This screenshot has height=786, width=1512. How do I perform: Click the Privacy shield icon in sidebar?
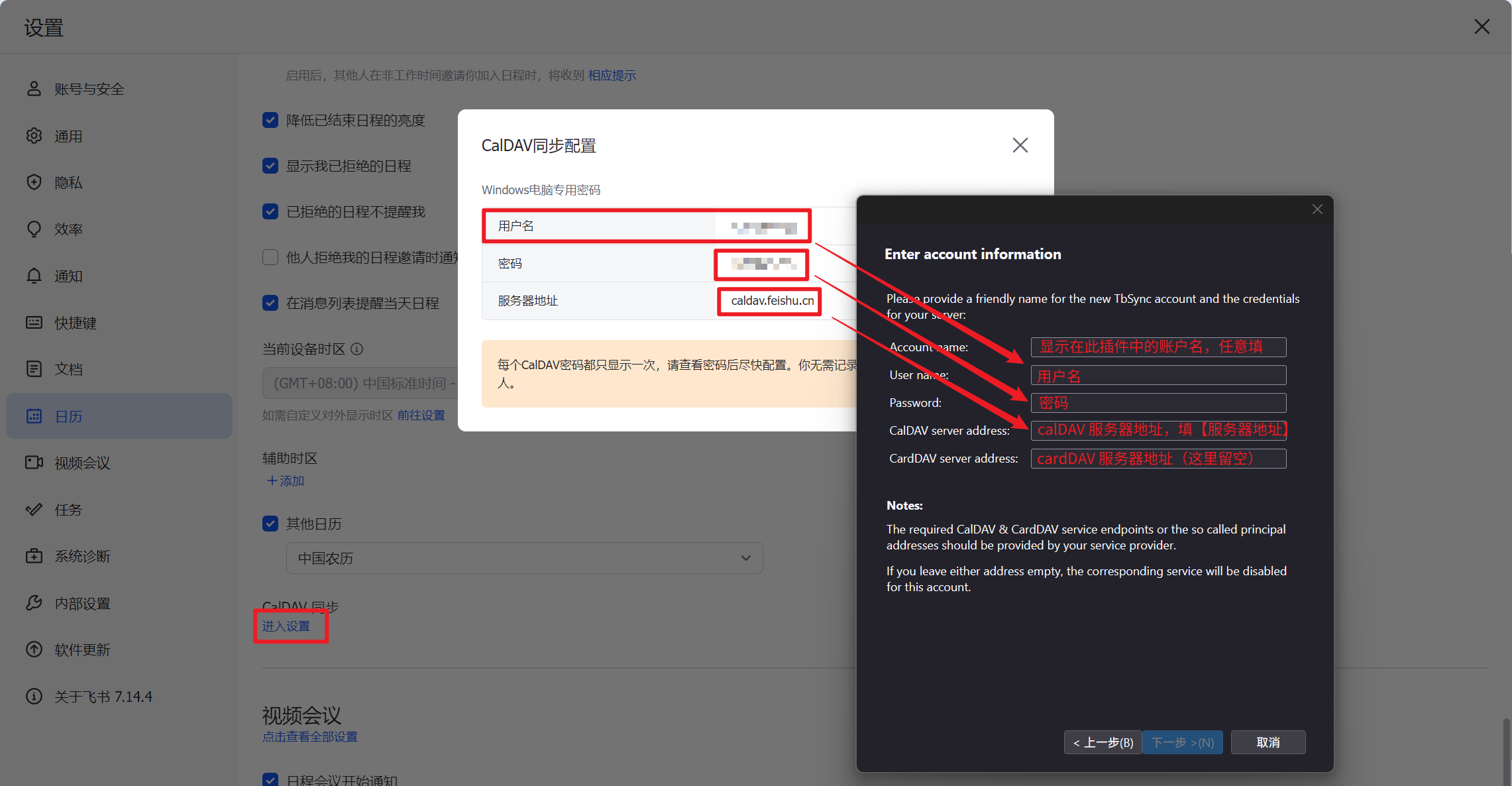(x=34, y=182)
